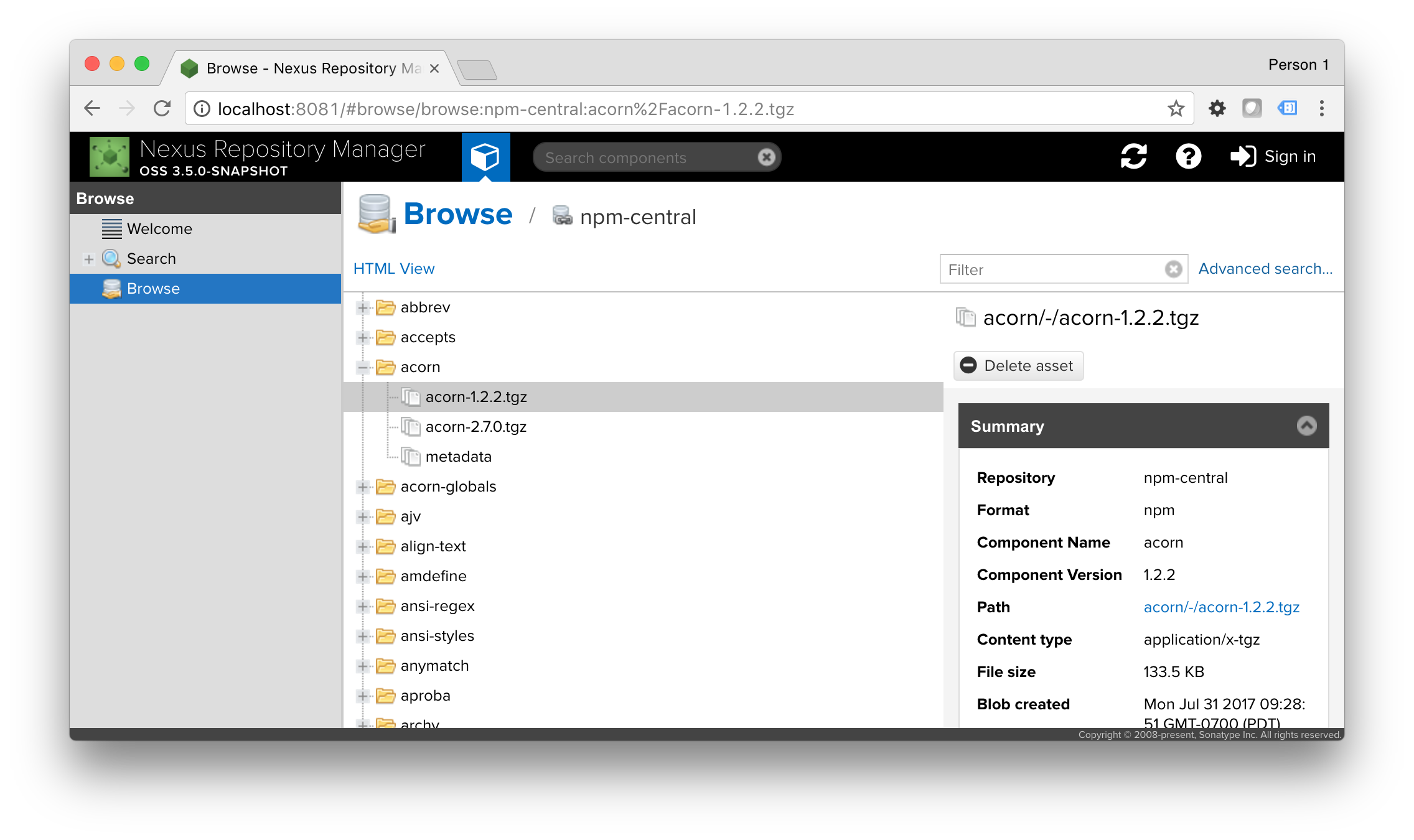Image resolution: width=1414 pixels, height=840 pixels.
Task: Open the Chrome three-dot menu
Action: [x=1321, y=109]
